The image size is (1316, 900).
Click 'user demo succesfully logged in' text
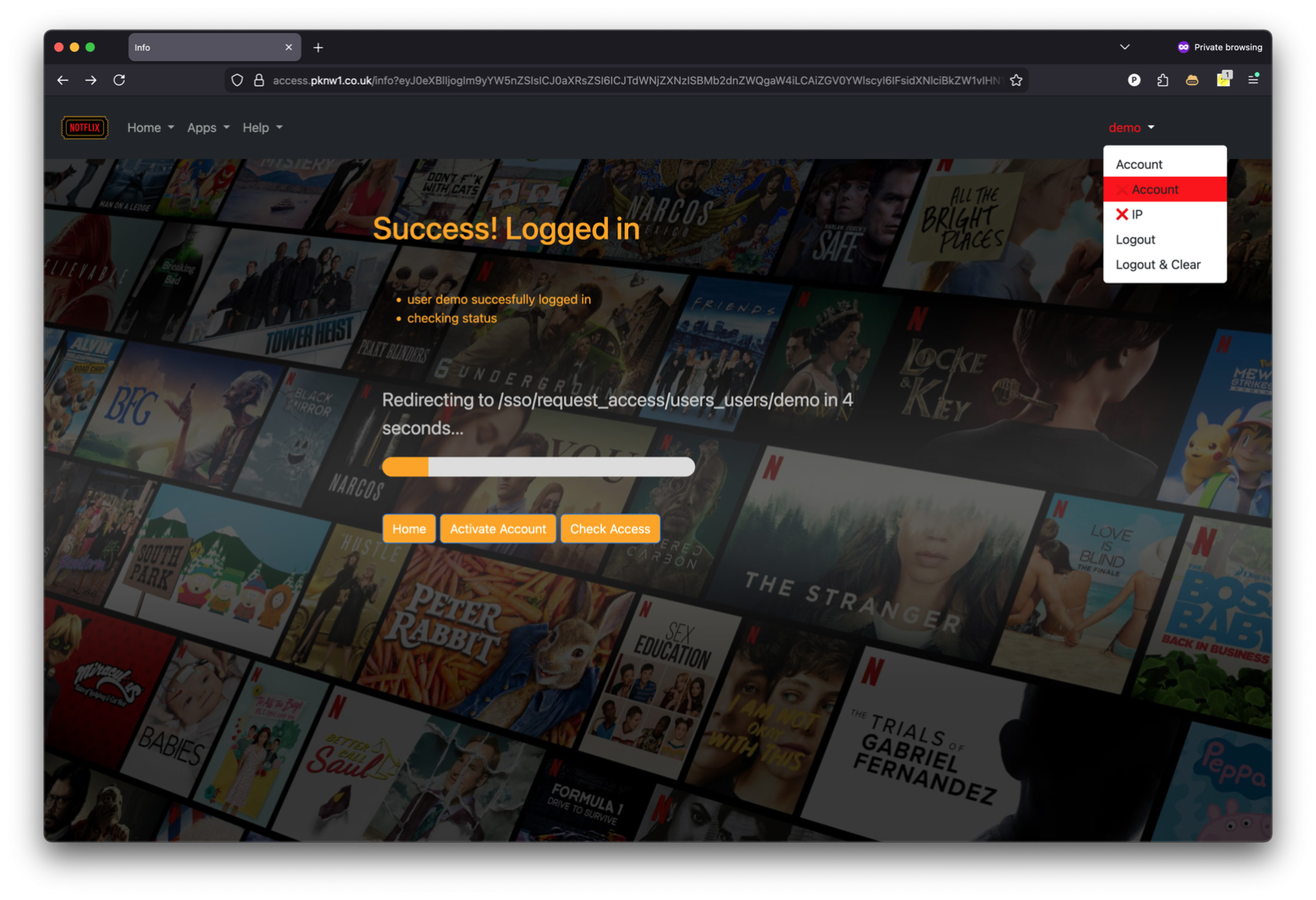(499, 299)
